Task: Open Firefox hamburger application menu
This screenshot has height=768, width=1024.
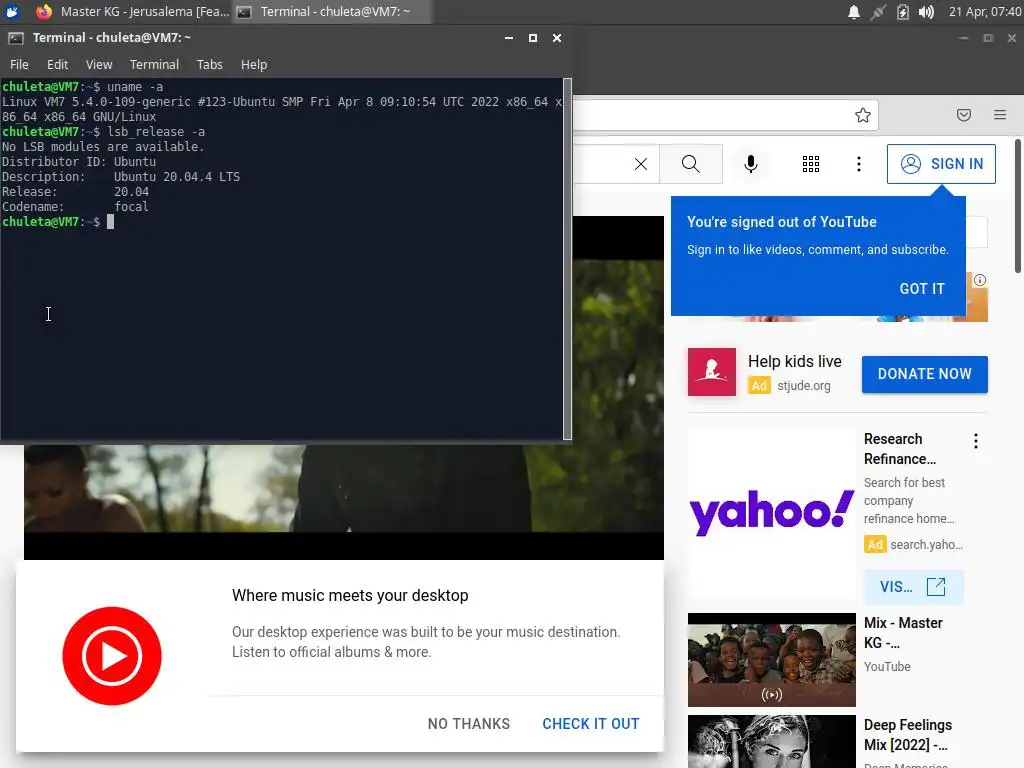Action: point(1000,115)
